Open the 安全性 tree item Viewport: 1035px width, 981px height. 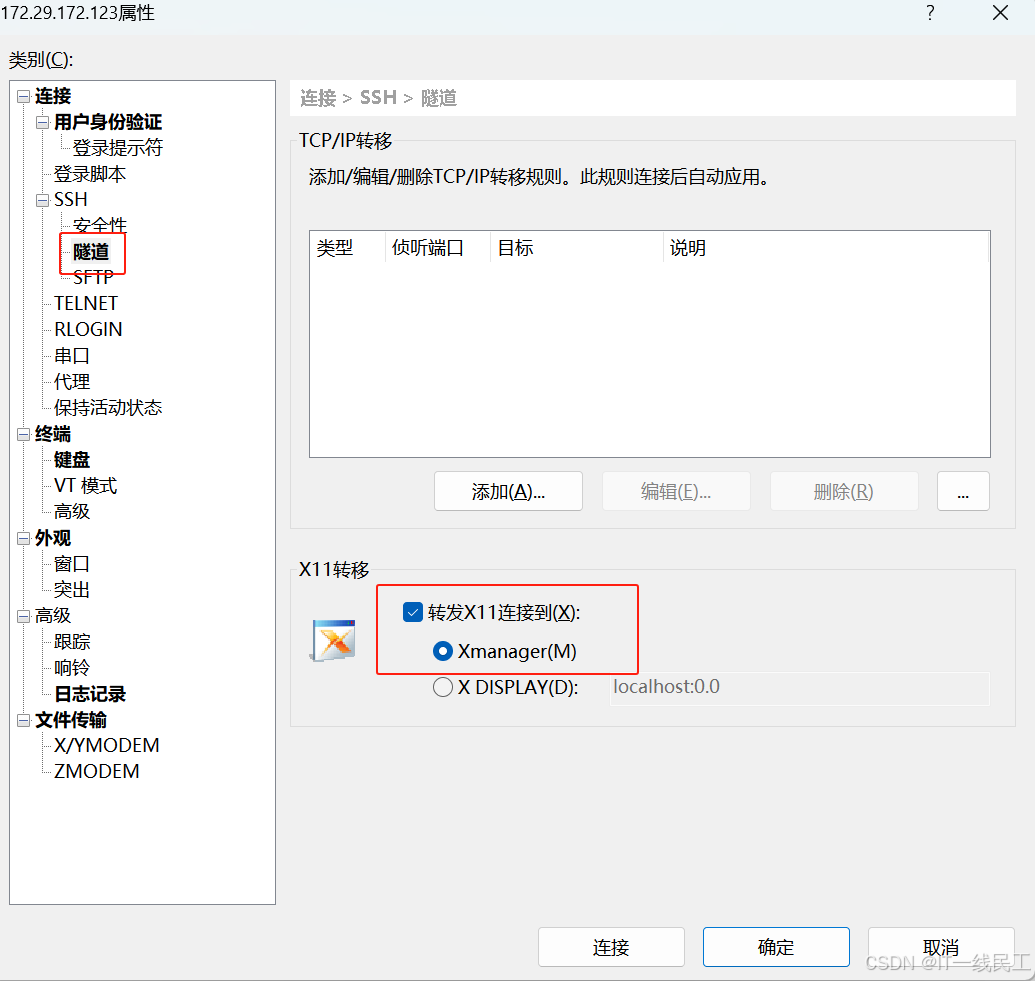pos(100,225)
